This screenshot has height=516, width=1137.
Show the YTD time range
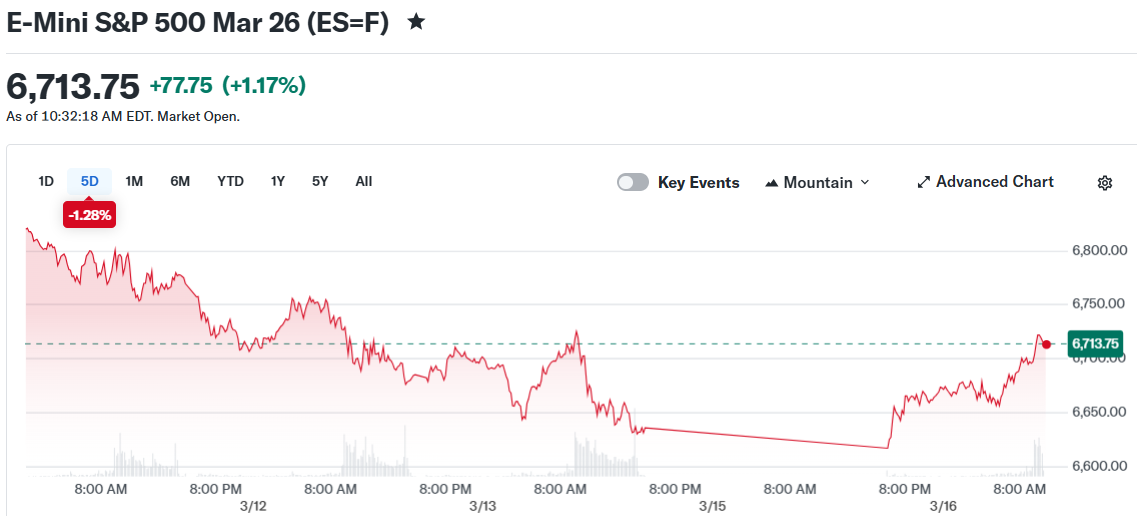coord(230,181)
